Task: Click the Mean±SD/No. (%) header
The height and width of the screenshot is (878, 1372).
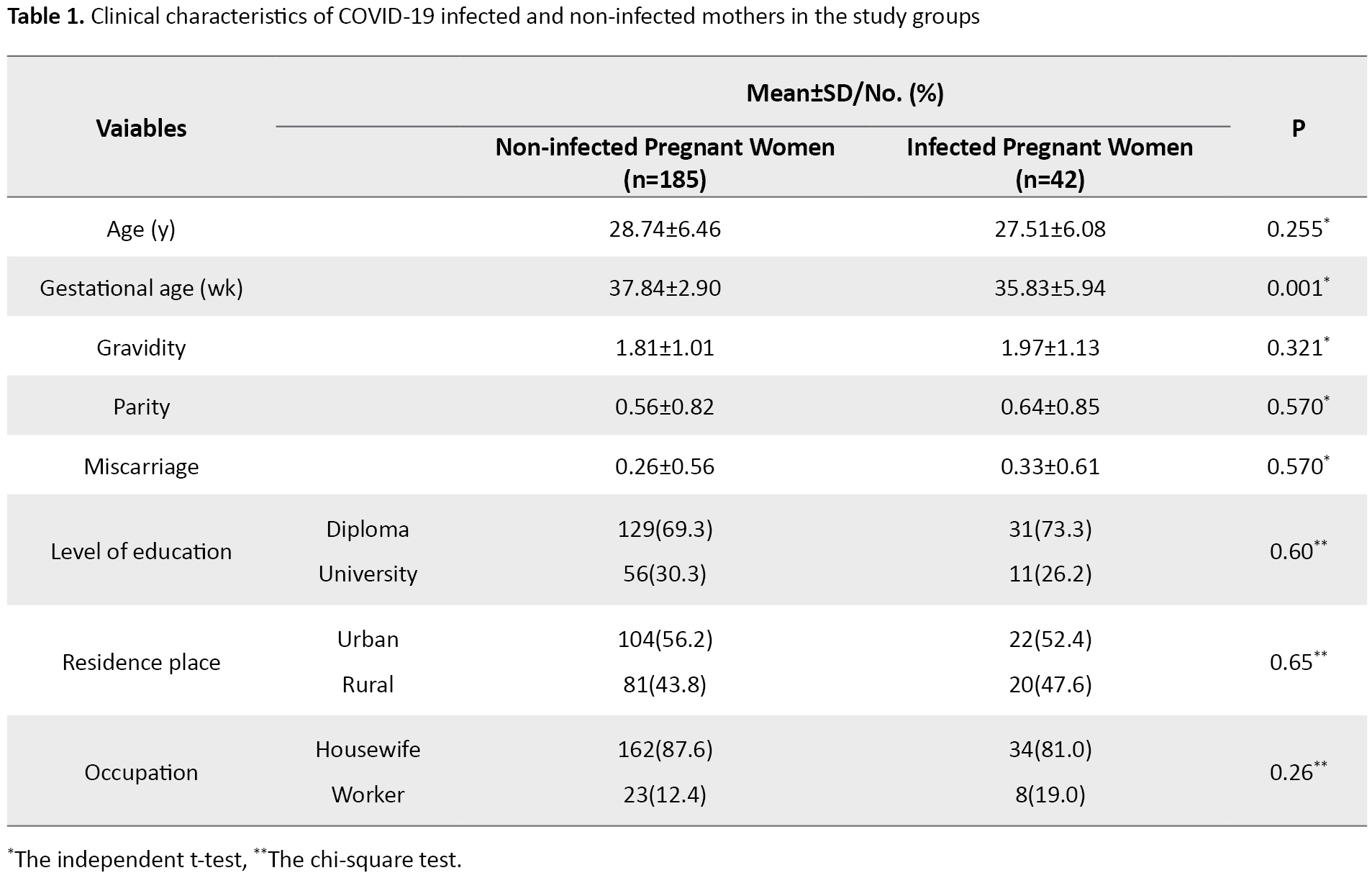Action: click(x=844, y=93)
